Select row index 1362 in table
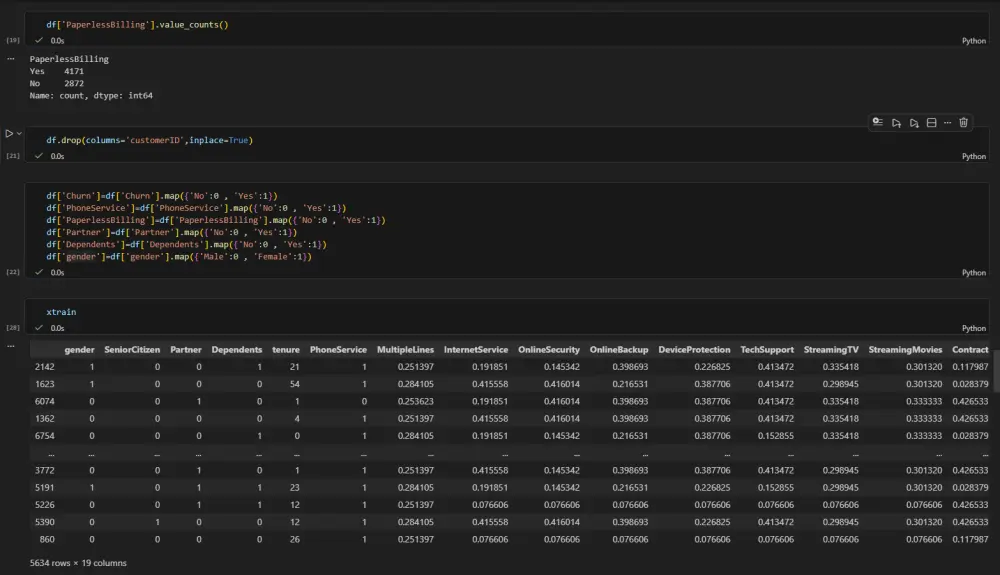The height and width of the screenshot is (575, 1000). coord(45,418)
